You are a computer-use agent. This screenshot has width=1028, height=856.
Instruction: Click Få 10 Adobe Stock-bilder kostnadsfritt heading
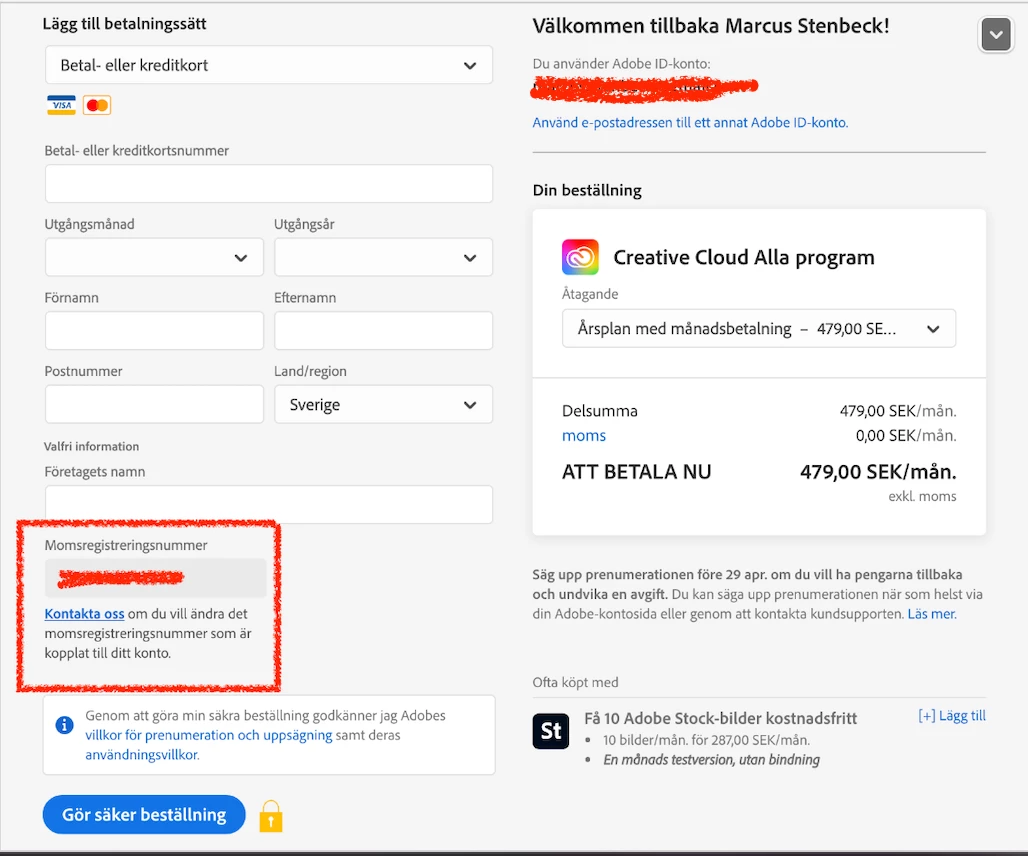(x=721, y=718)
